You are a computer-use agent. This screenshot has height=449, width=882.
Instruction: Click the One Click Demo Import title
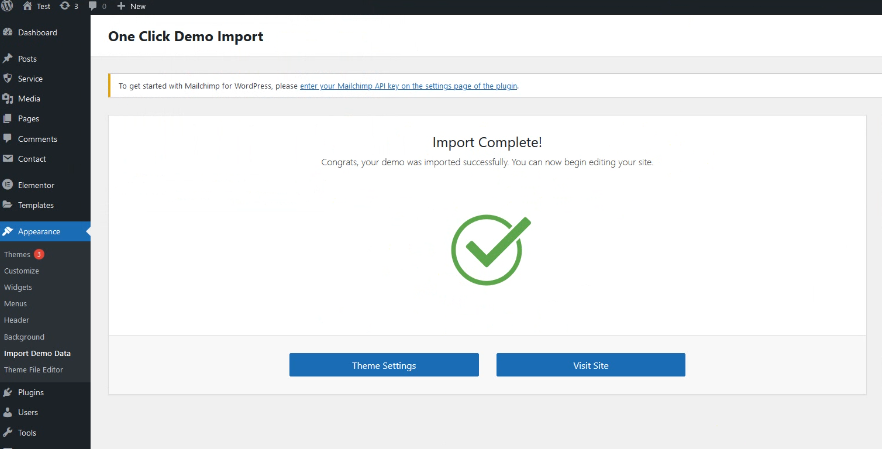tap(186, 36)
